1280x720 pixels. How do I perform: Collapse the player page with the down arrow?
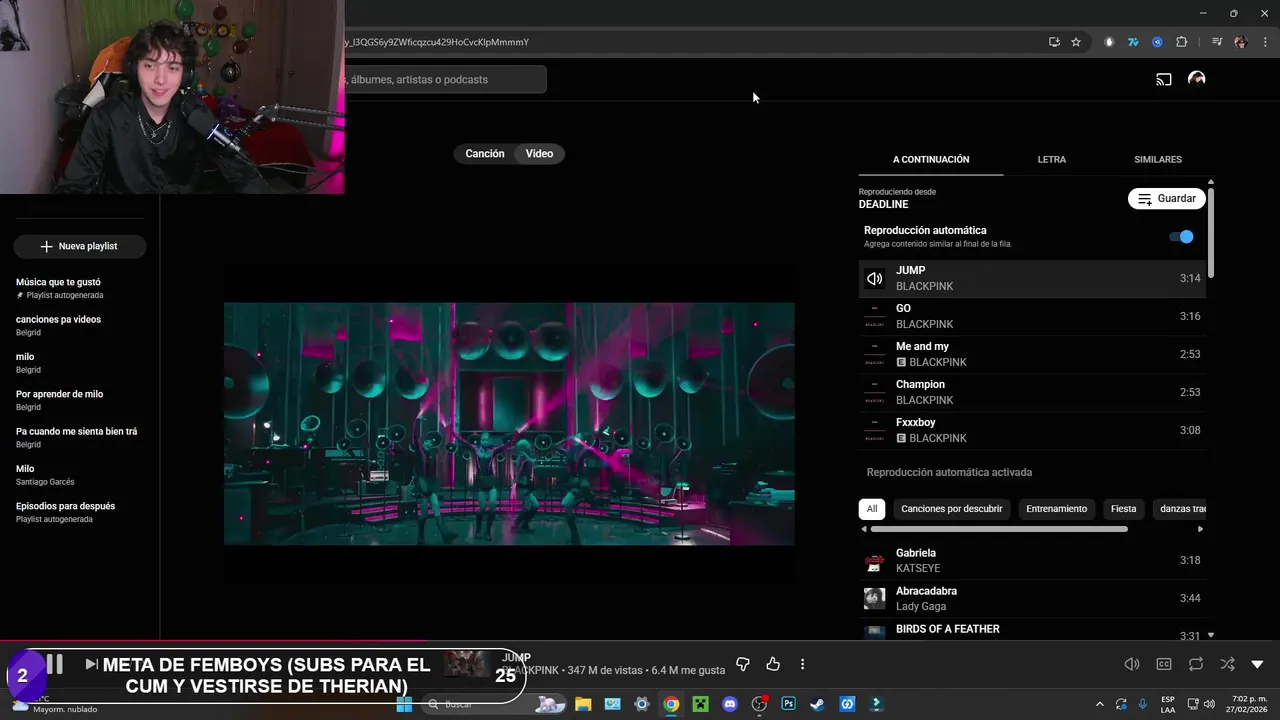click(1258, 664)
